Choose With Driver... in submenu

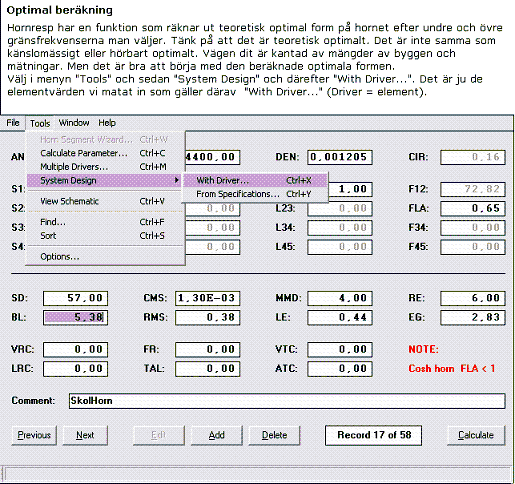coord(255,180)
